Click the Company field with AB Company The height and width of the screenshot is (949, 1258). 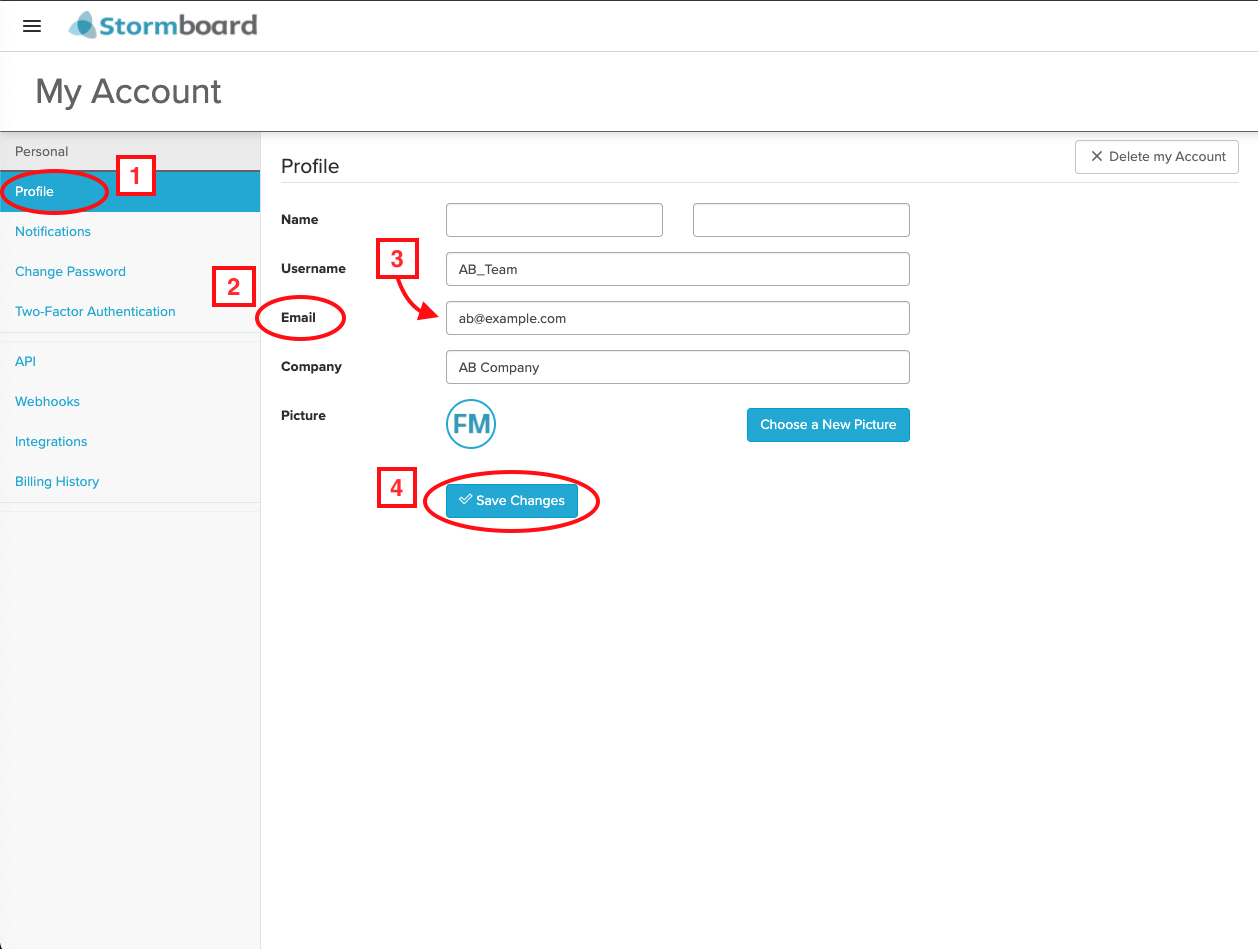click(678, 367)
